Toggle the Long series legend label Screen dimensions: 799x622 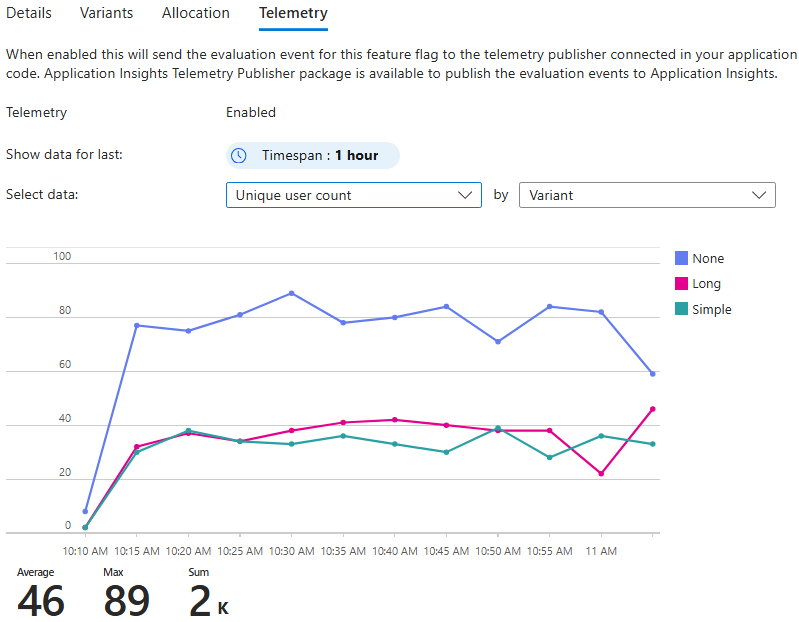706,284
